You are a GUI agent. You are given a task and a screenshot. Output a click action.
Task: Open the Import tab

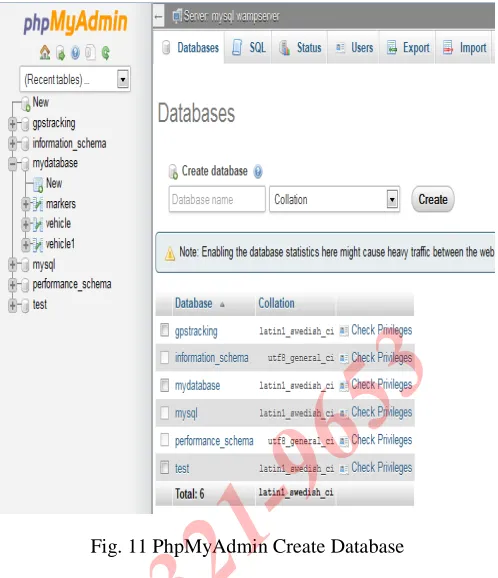(464, 48)
